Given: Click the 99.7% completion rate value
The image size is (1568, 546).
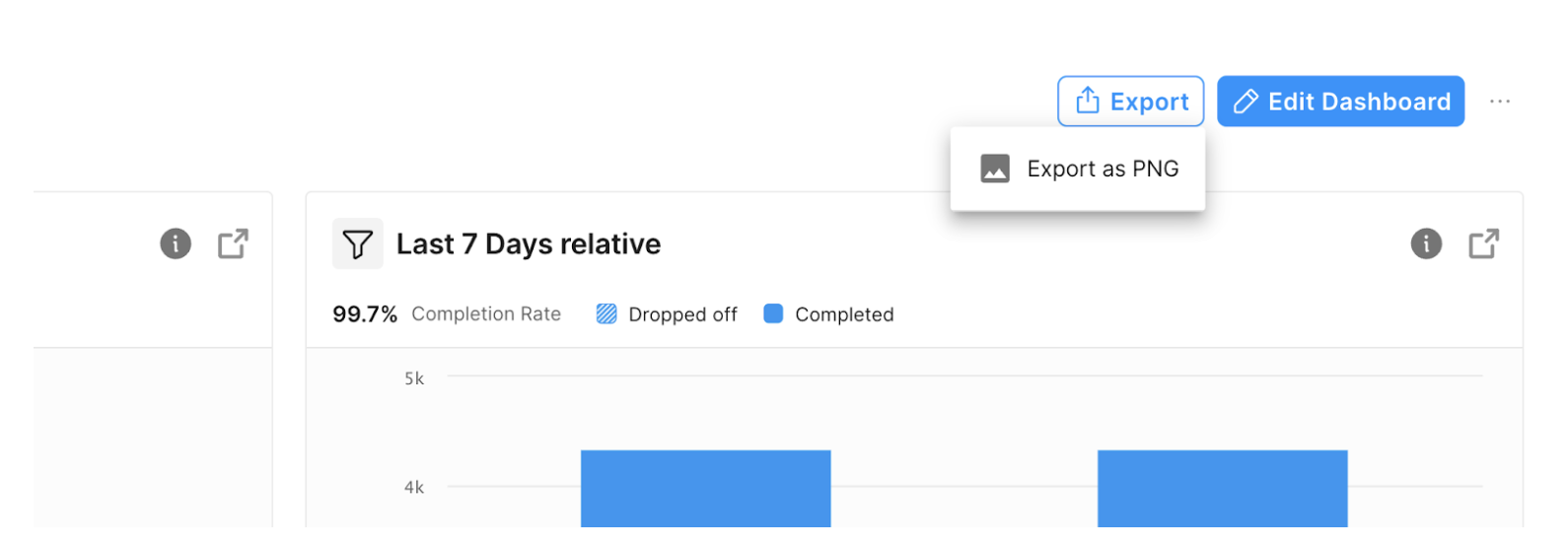Looking at the screenshot, I should point(365,314).
